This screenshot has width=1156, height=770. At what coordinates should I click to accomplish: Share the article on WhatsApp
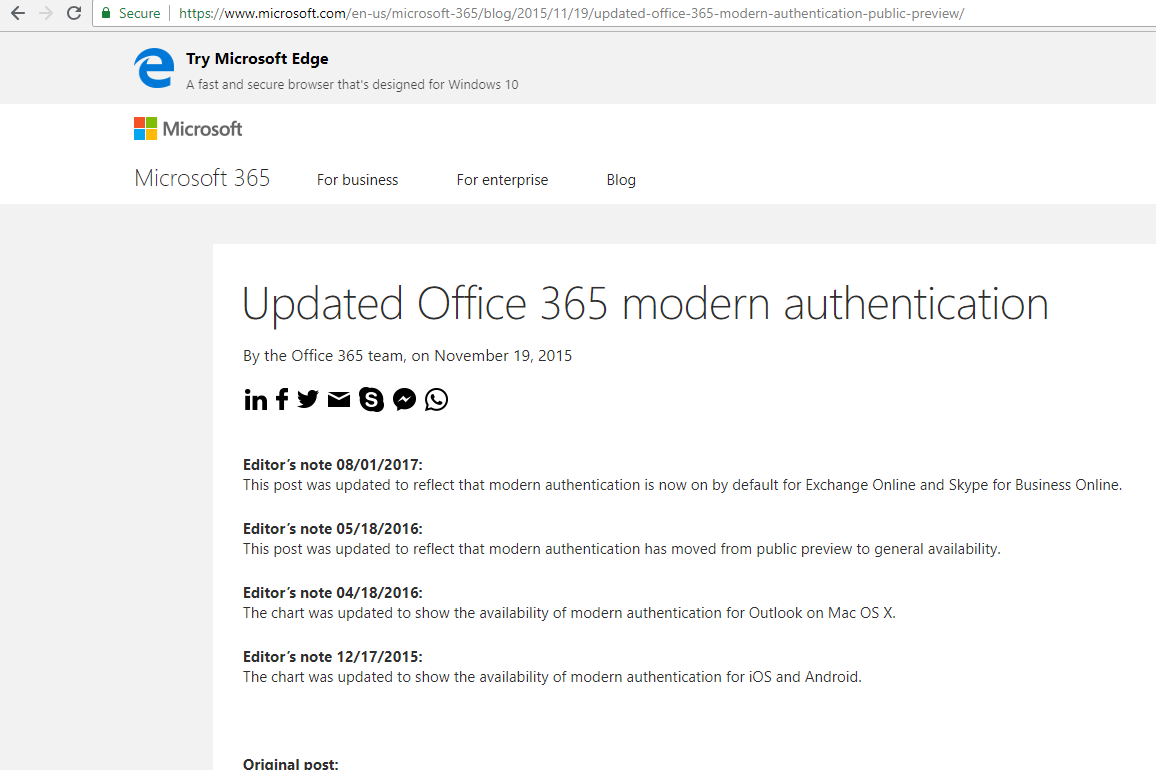coord(436,399)
